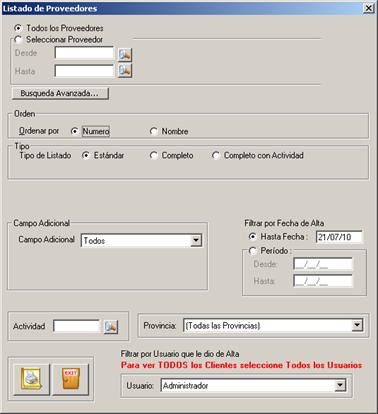Click the Busqueda Avanzada button
Screen dimensions: 378x414
pos(60,93)
